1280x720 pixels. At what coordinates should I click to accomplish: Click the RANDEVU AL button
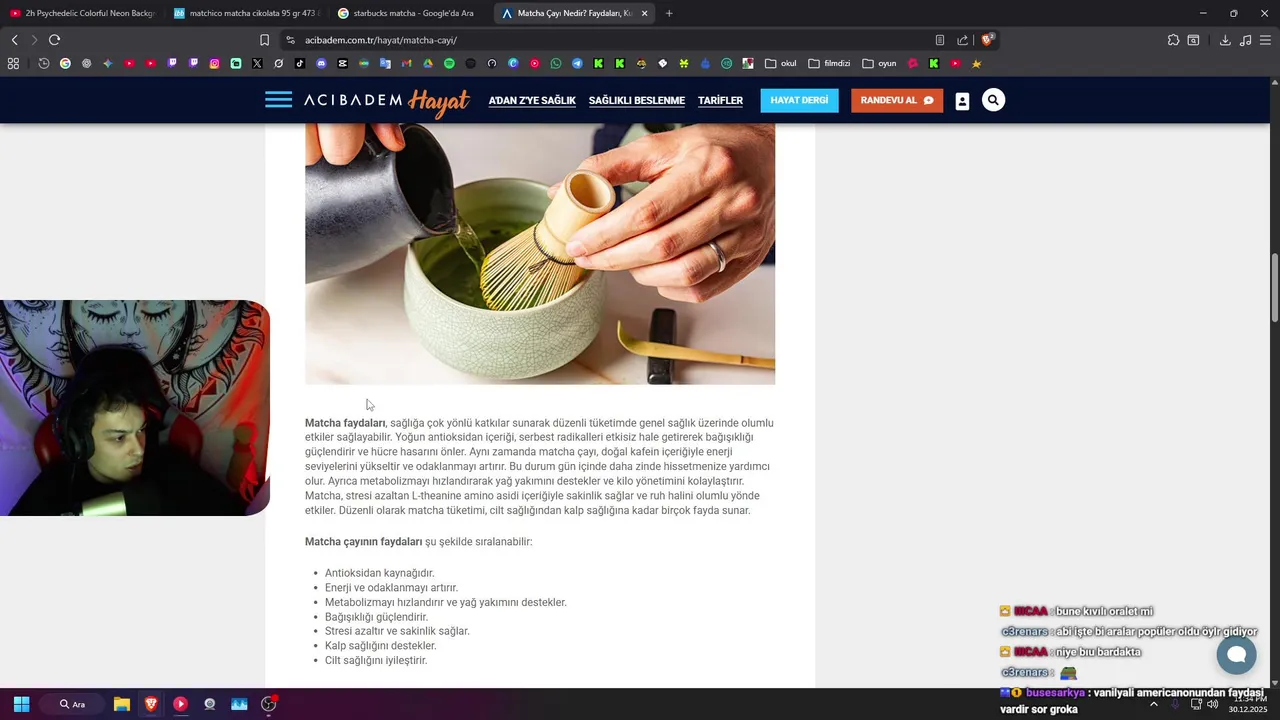(897, 100)
